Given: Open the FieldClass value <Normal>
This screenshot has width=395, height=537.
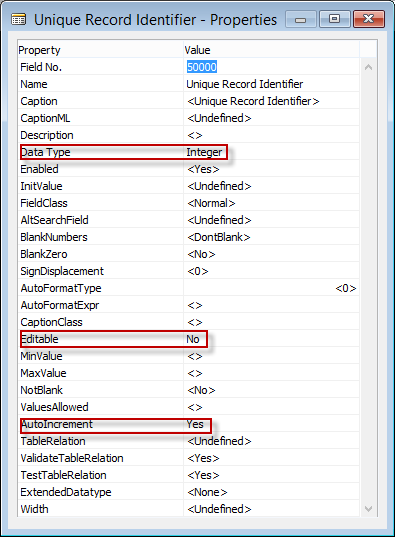Looking at the screenshot, I should (x=211, y=203).
